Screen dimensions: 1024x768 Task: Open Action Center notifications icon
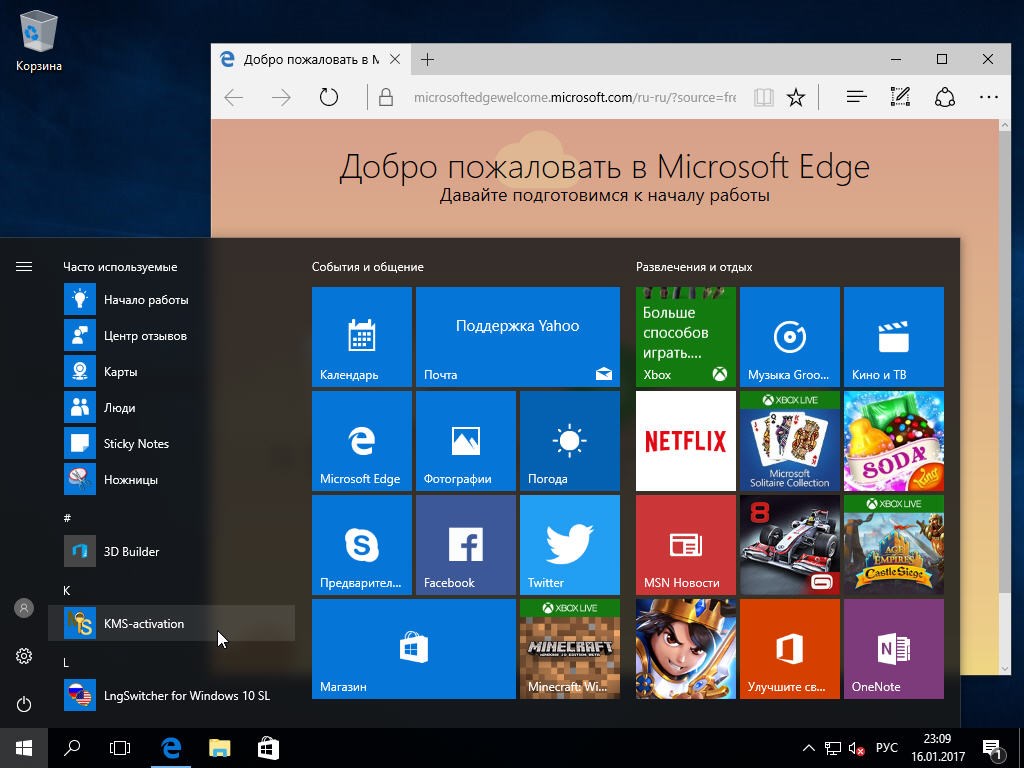coord(993,748)
